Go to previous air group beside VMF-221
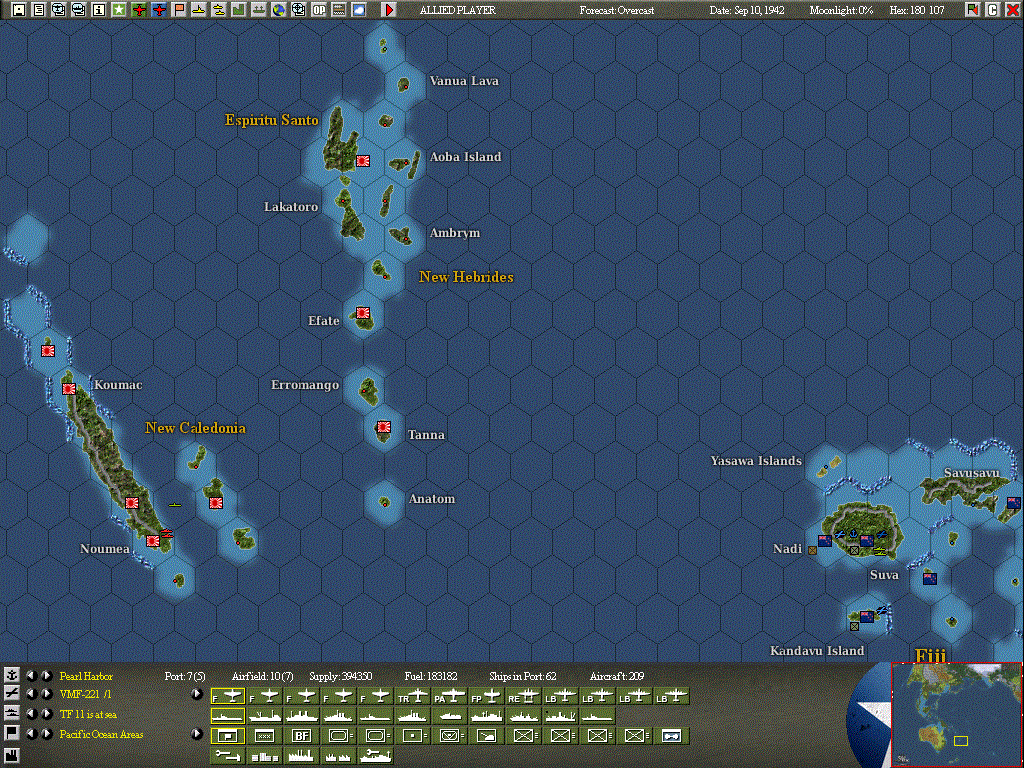1024x768 pixels. [31, 694]
